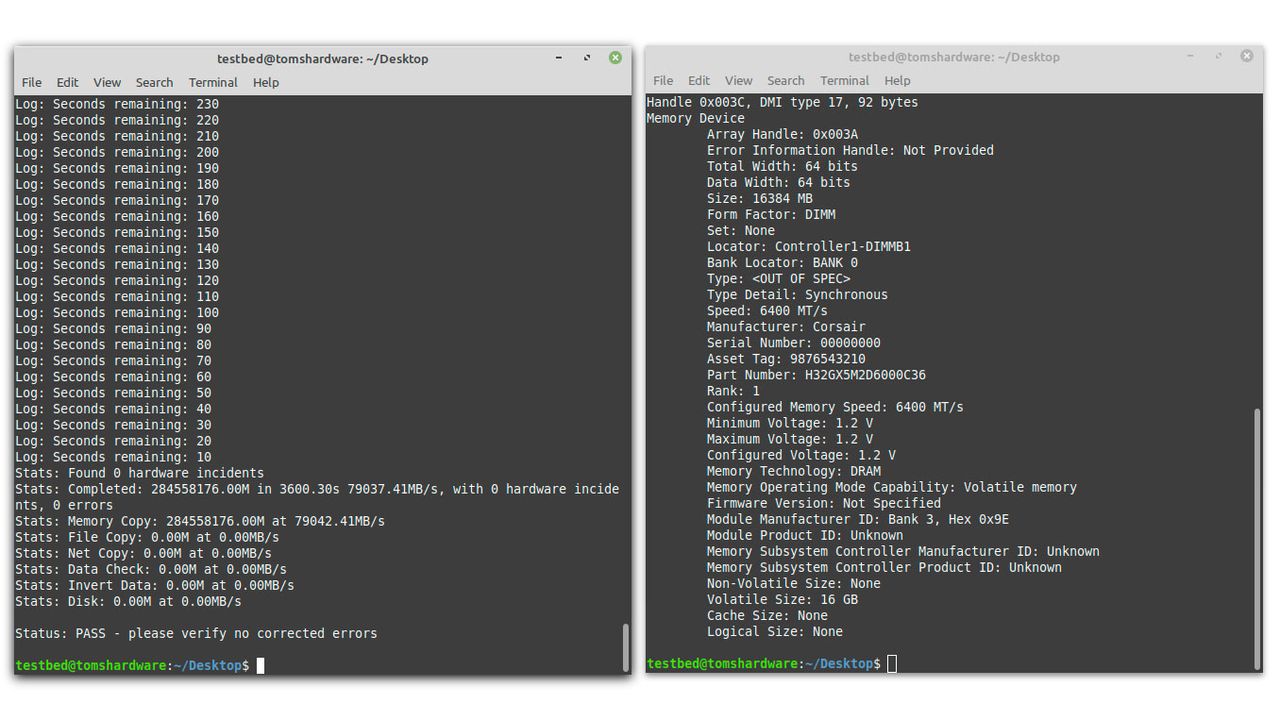Click the Part Number H32GX5M2D6000C36 line

(816, 375)
